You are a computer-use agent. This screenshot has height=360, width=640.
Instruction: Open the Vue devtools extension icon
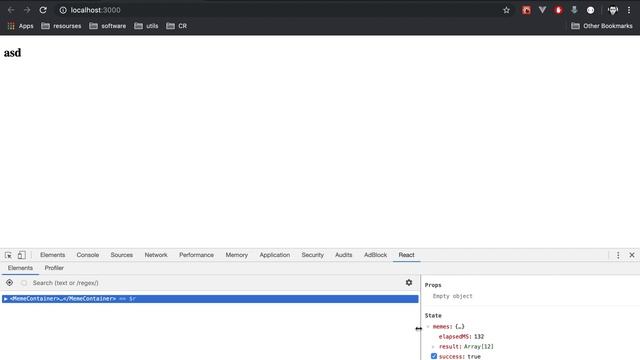tap(542, 10)
